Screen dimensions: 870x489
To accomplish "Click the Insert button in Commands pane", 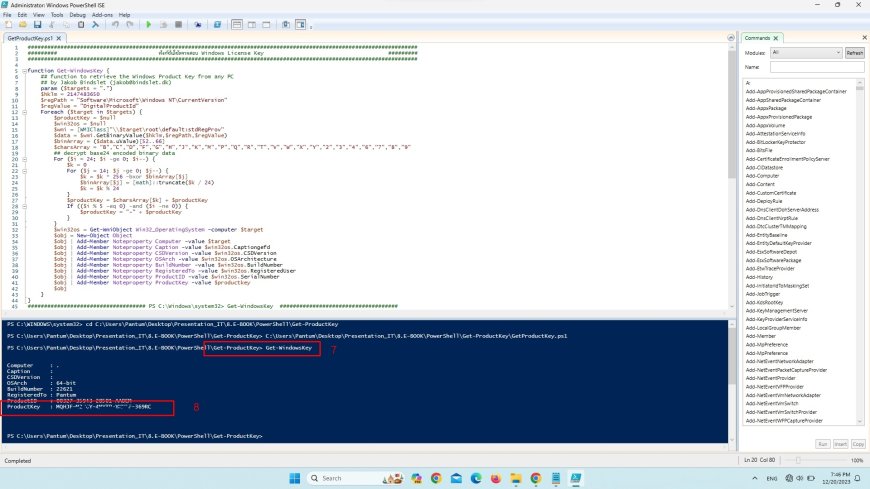I will [841, 444].
